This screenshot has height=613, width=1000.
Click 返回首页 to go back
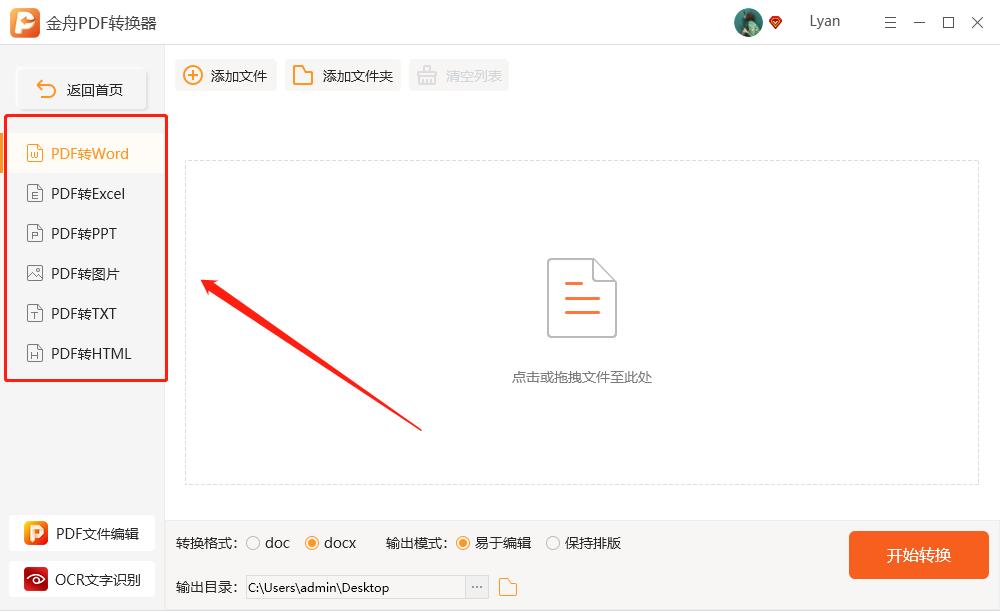click(x=82, y=88)
